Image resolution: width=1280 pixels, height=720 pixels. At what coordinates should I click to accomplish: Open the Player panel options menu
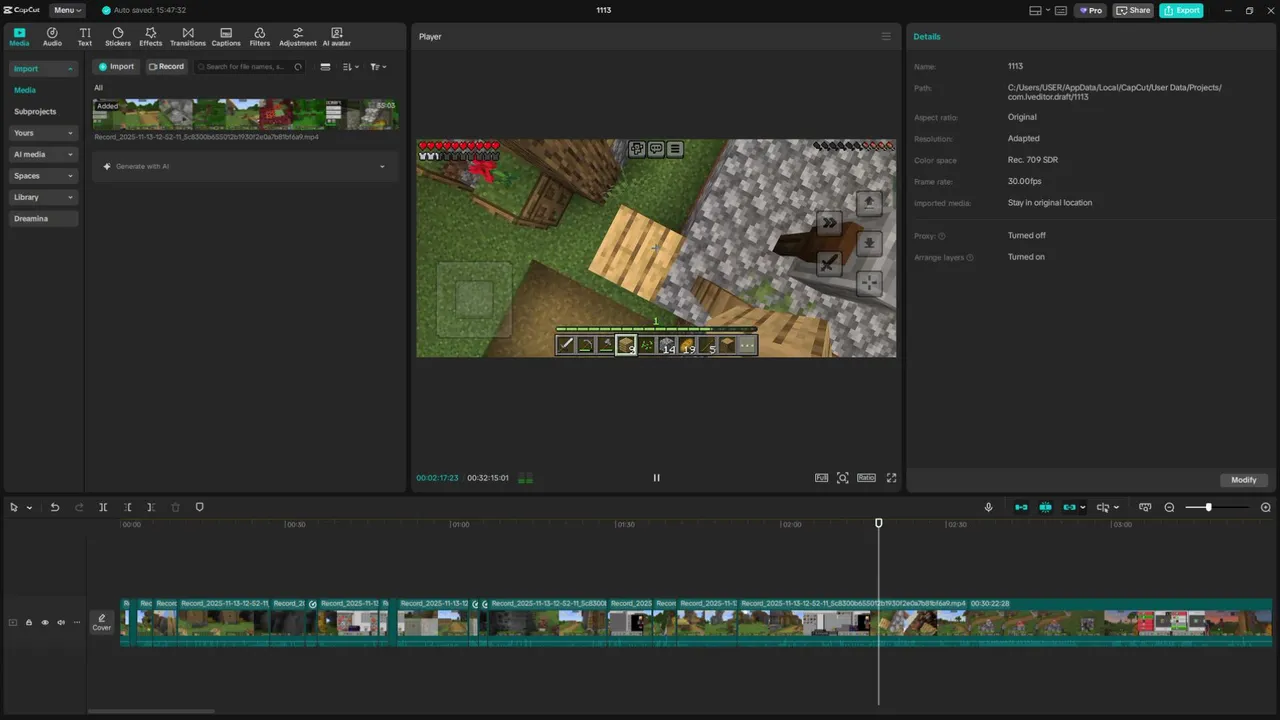click(886, 36)
